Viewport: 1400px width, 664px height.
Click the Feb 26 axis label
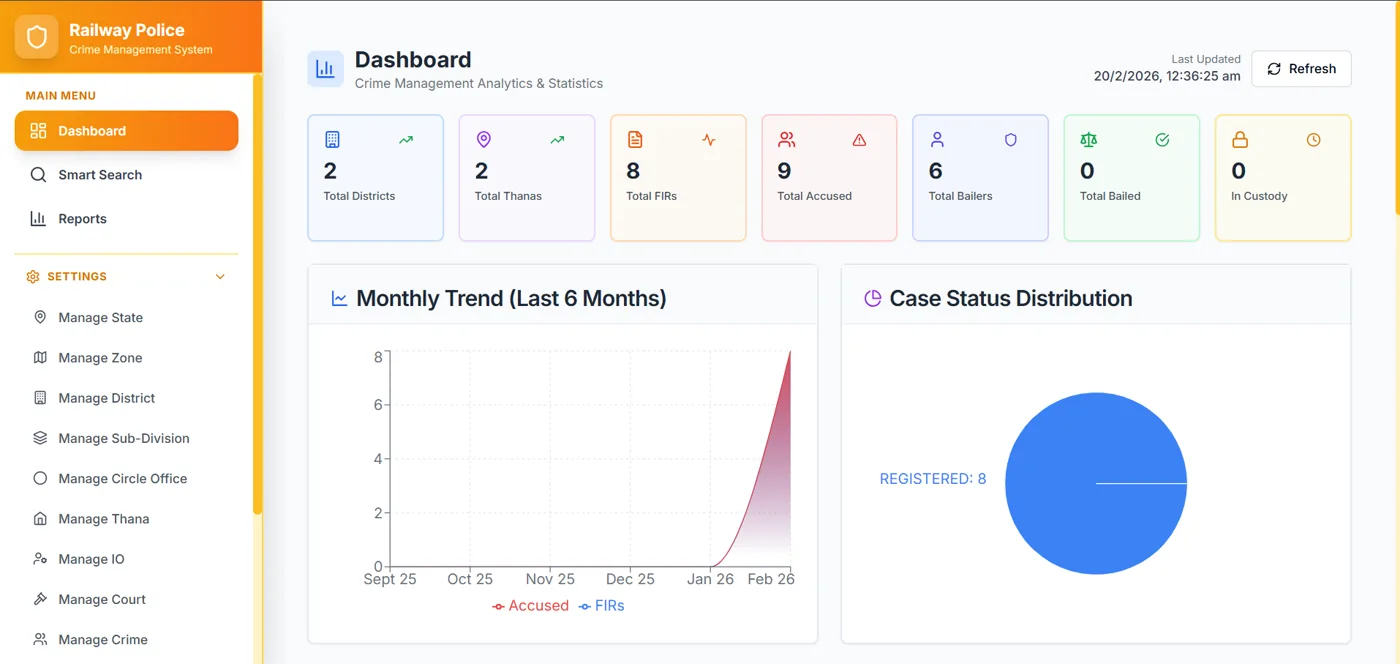pos(771,579)
